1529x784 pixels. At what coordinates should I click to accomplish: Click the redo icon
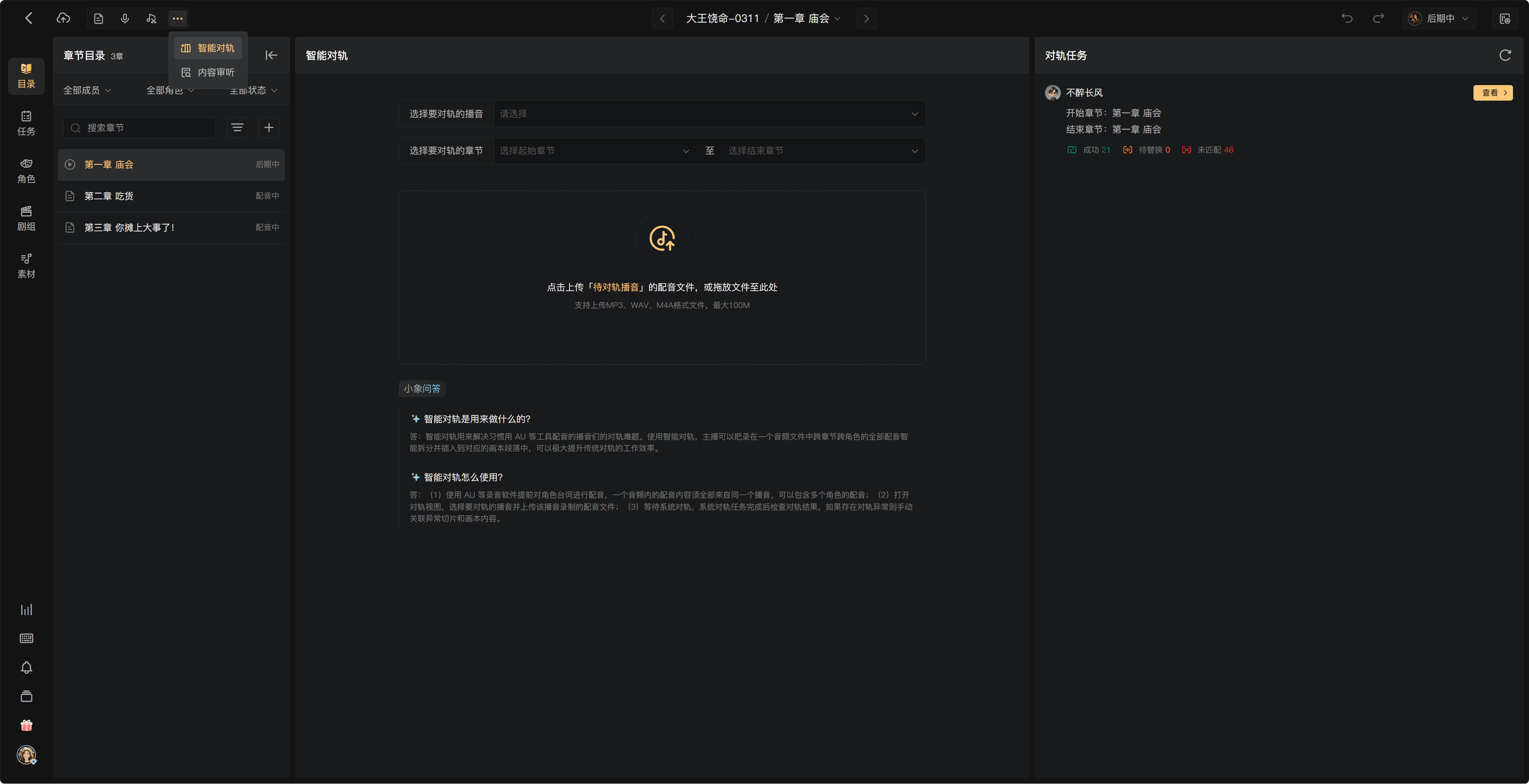click(1378, 18)
